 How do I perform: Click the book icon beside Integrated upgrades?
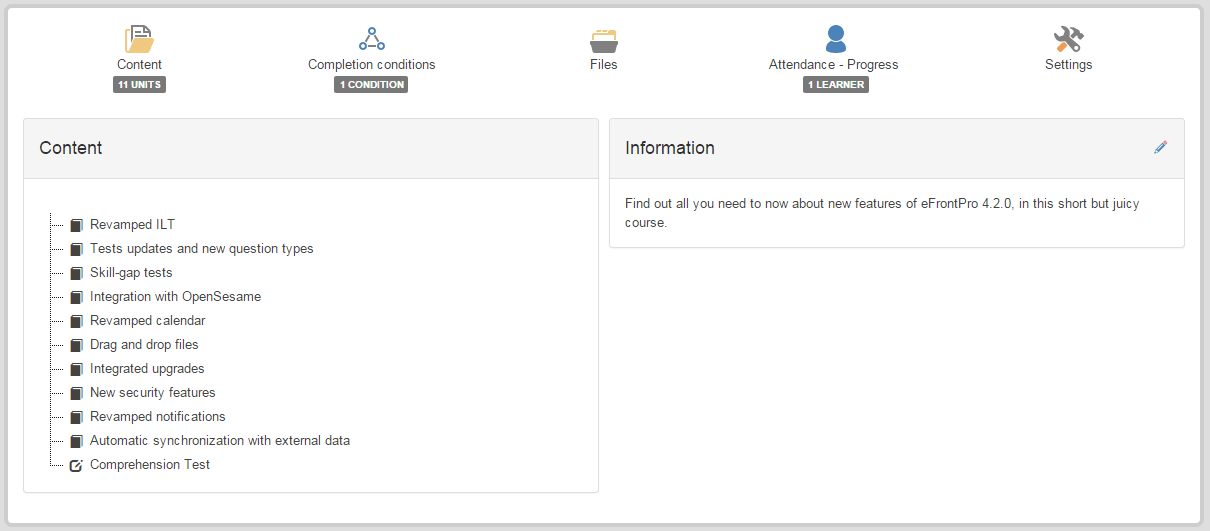(x=76, y=369)
